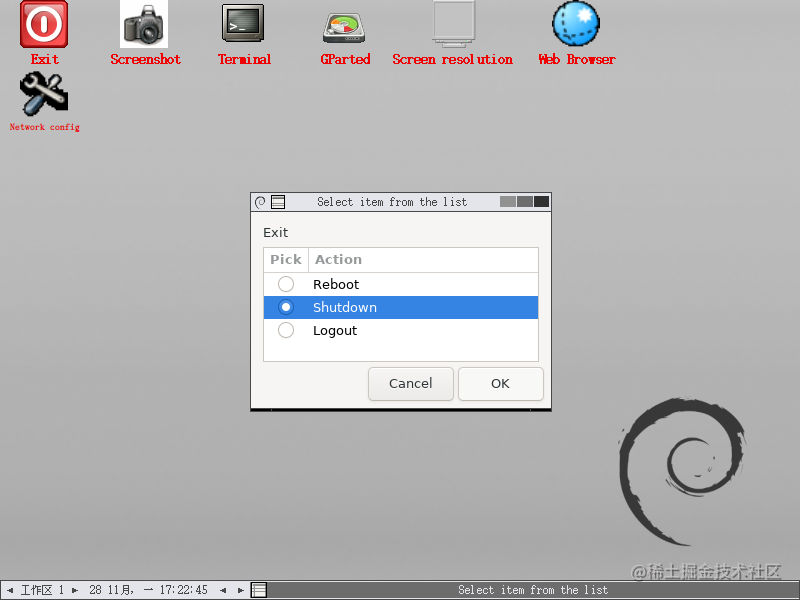
Task: Open the Terminal application
Action: coord(244,24)
